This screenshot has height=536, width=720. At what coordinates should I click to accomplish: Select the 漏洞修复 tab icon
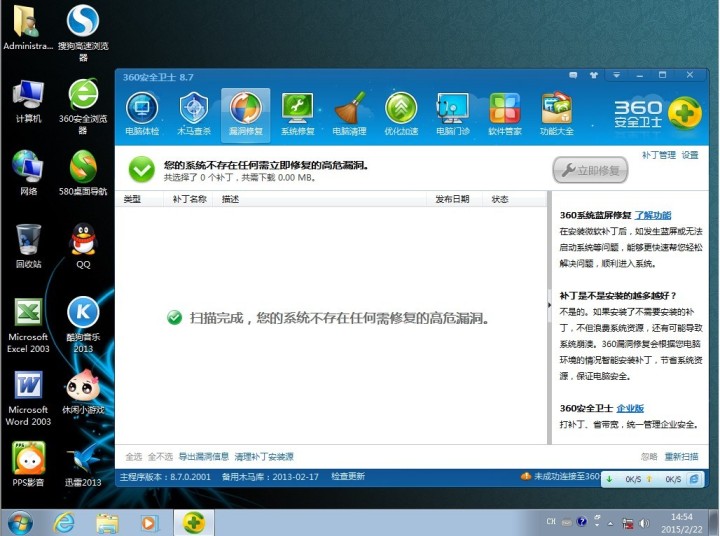246,114
